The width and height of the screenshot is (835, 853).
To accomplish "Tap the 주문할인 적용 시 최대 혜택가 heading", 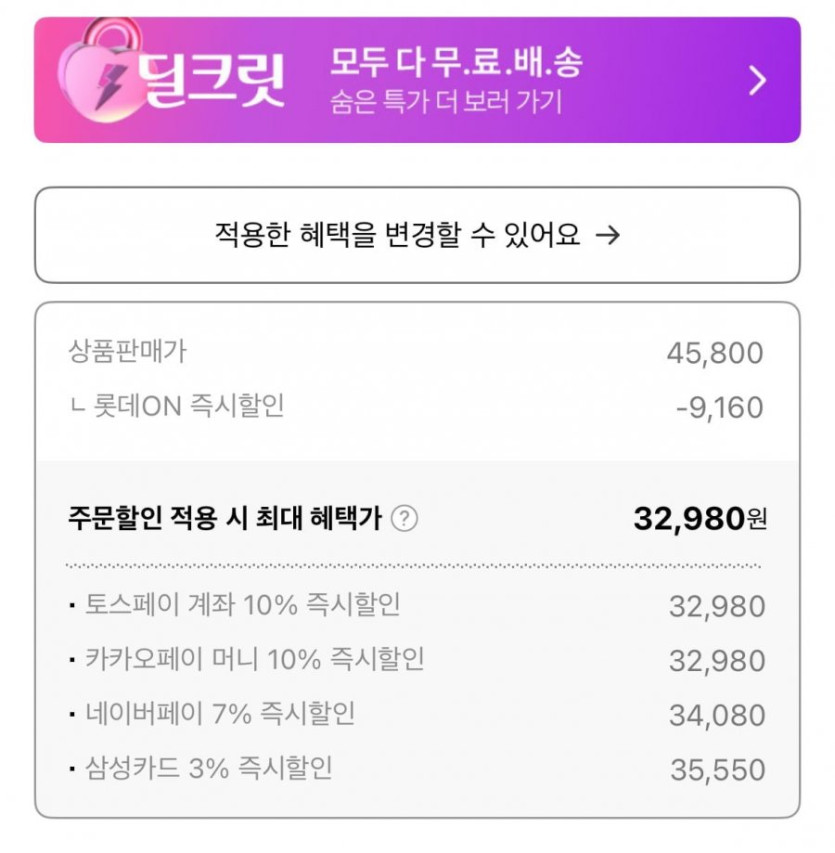I will click(225, 519).
